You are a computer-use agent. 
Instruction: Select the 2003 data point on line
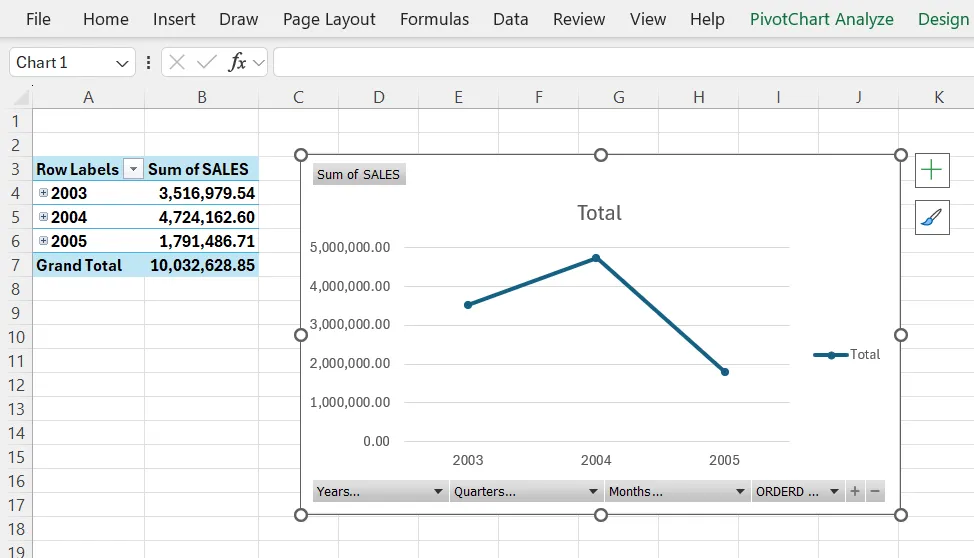pyautogui.click(x=468, y=305)
